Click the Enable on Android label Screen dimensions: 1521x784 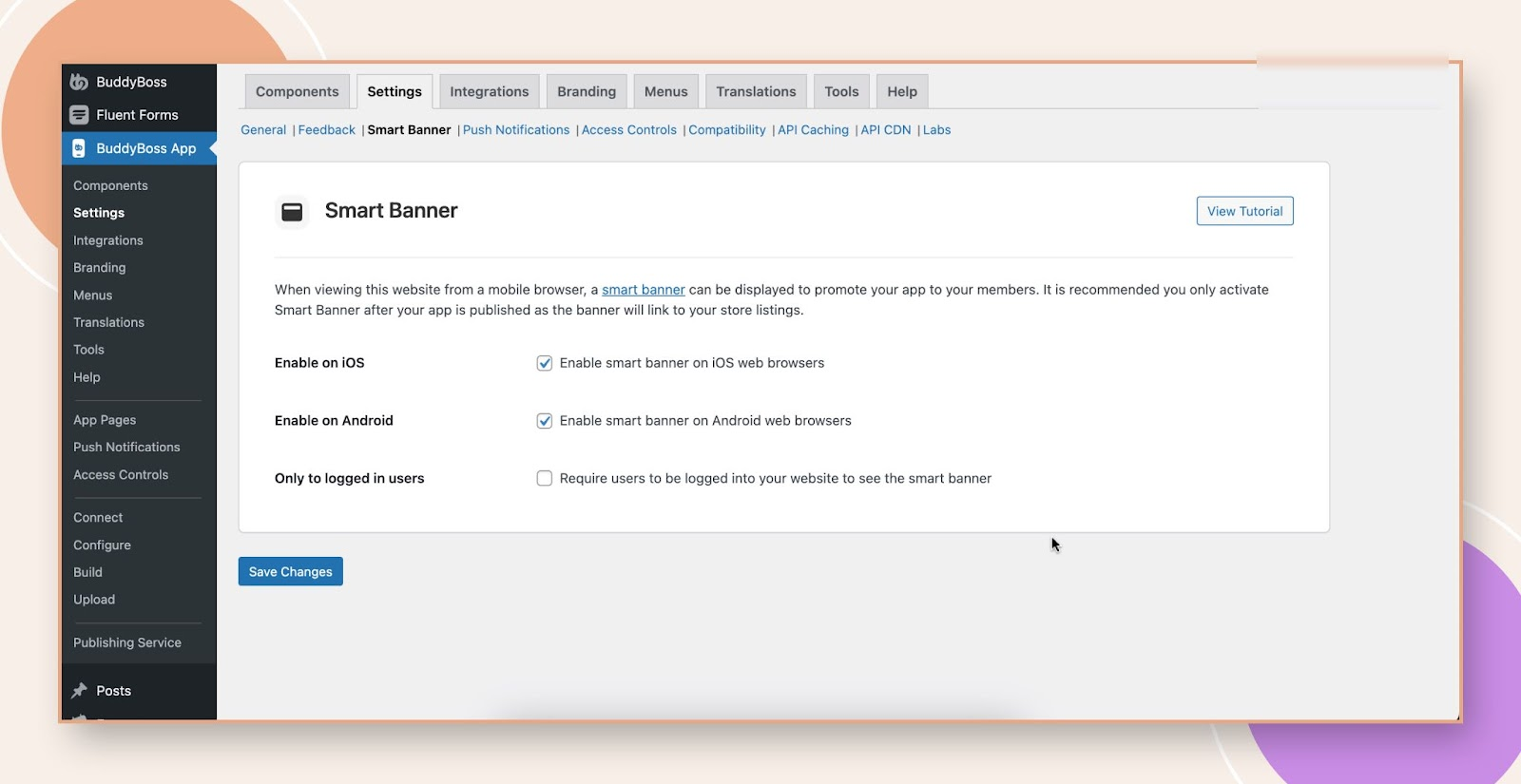334,421
